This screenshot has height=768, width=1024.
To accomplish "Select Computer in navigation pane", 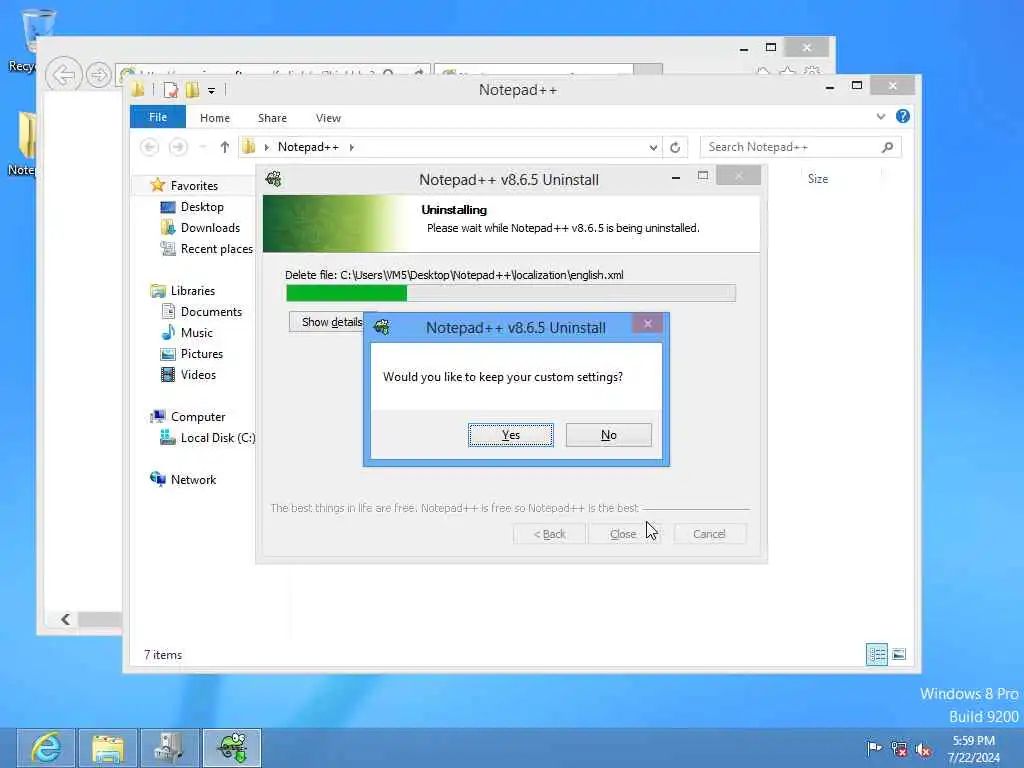I will pos(198,417).
